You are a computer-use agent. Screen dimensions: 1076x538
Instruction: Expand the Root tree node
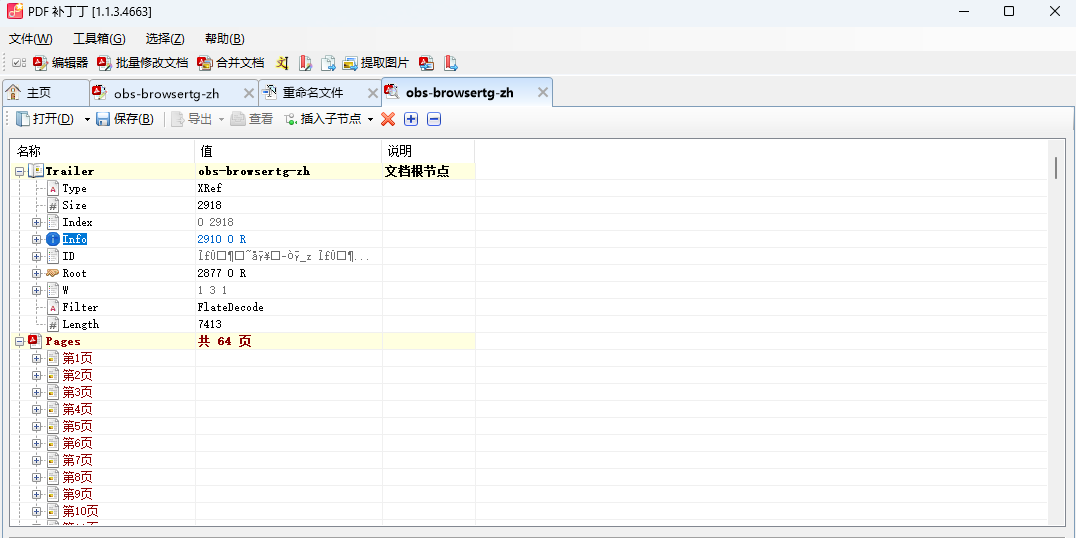[x=36, y=273]
